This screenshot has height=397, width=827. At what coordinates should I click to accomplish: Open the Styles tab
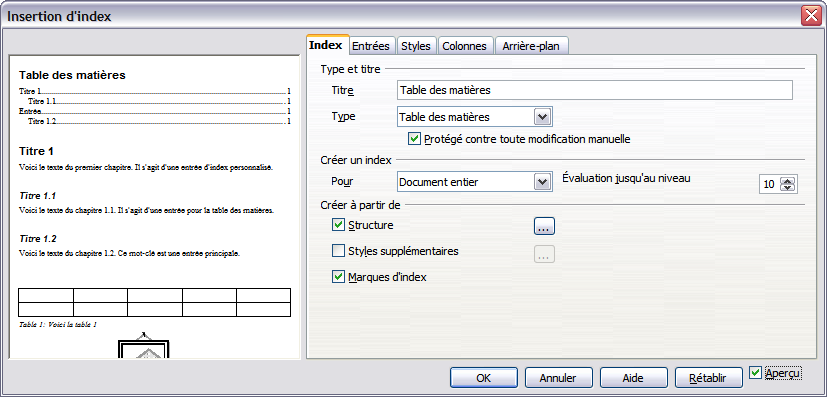pos(416,46)
